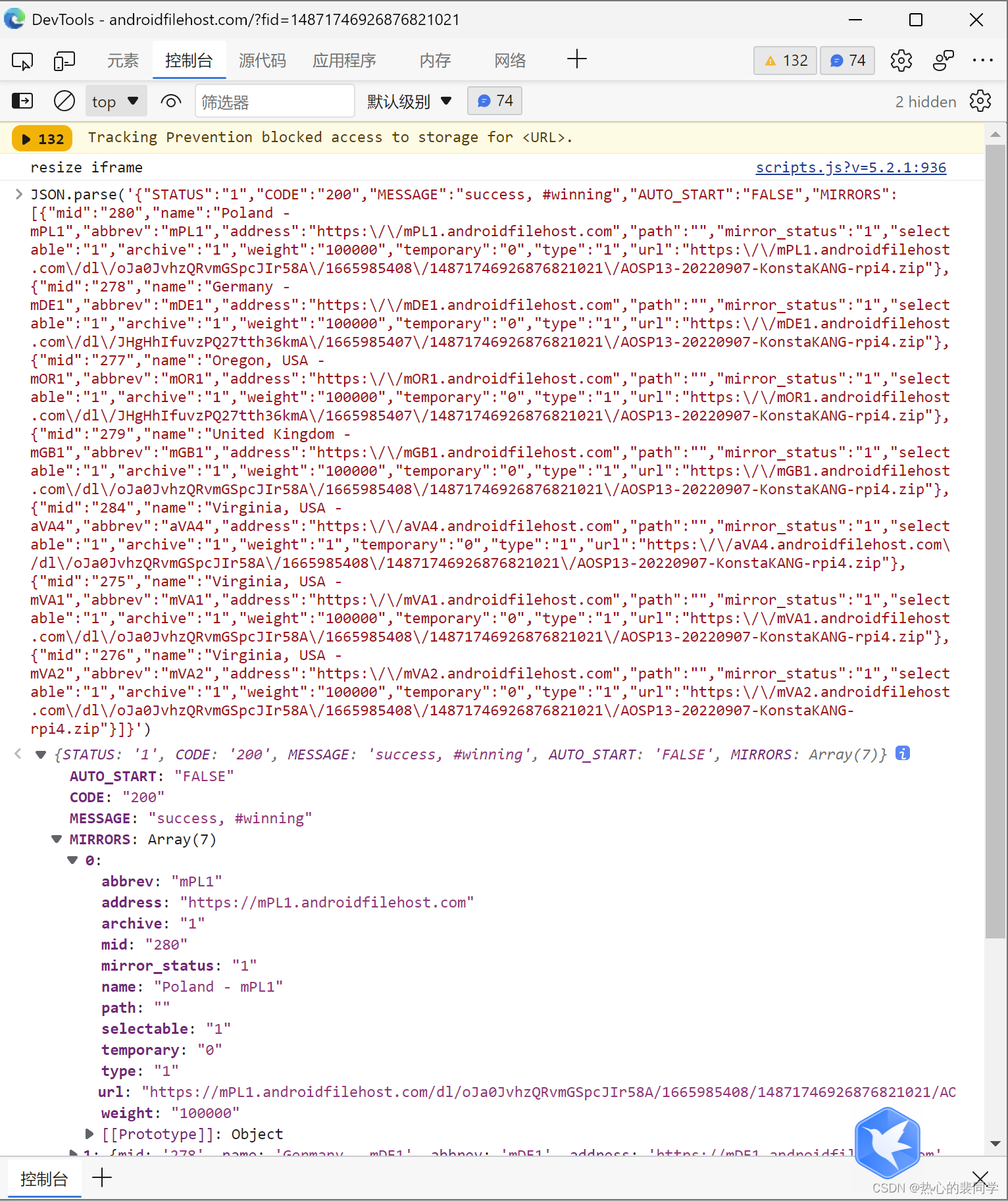Click the abbrev: "mPL1" property
Image resolution: width=1008 pixels, height=1201 pixels.
pyautogui.click(x=162, y=881)
